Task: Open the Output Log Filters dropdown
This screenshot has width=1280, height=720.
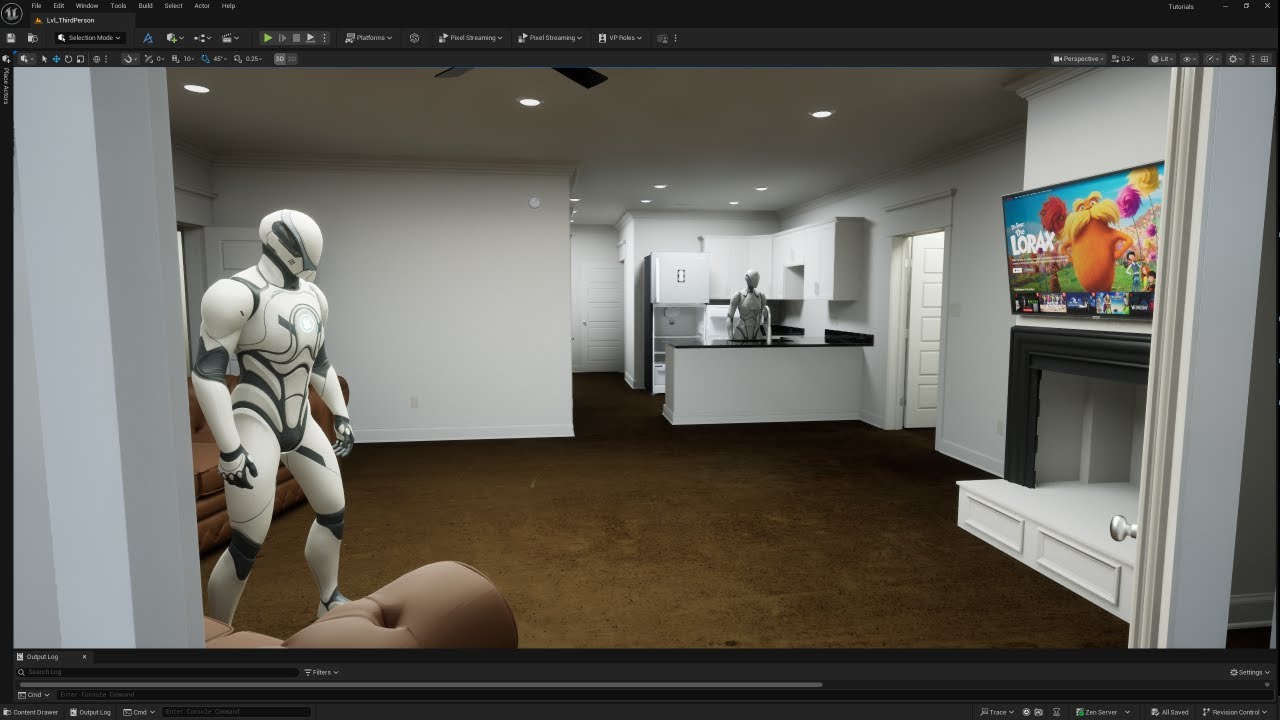Action: [x=322, y=672]
